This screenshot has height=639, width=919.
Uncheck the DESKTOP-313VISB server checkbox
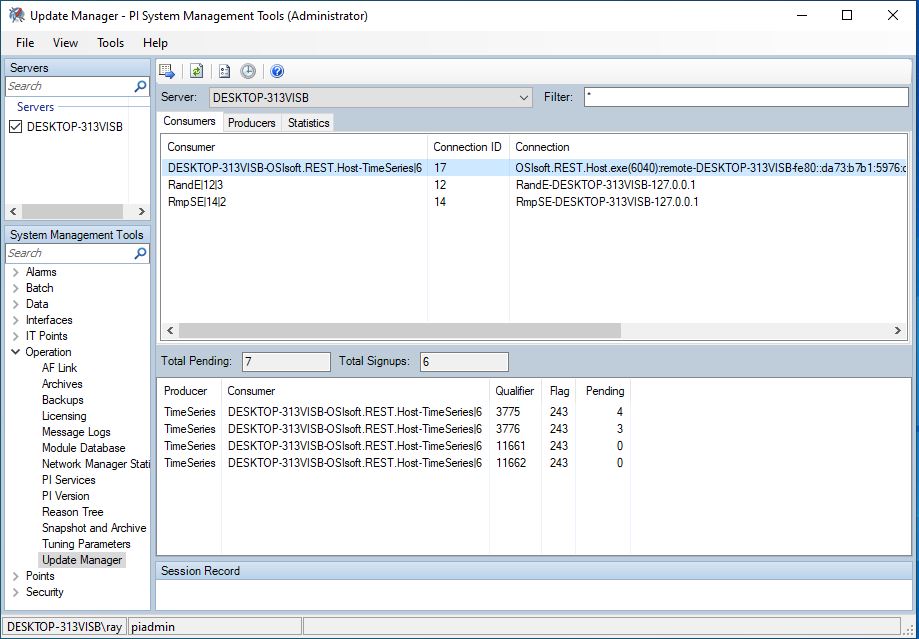tap(15, 127)
